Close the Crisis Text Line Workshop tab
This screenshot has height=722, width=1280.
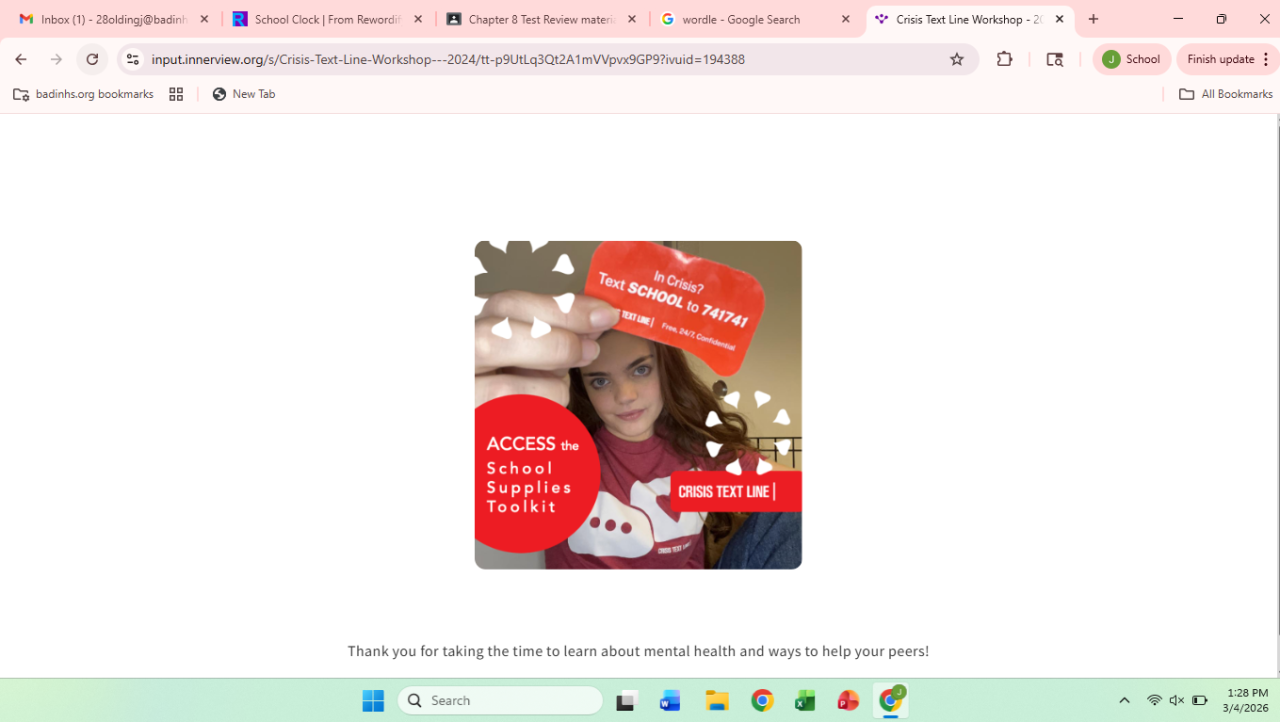pos(1060,19)
